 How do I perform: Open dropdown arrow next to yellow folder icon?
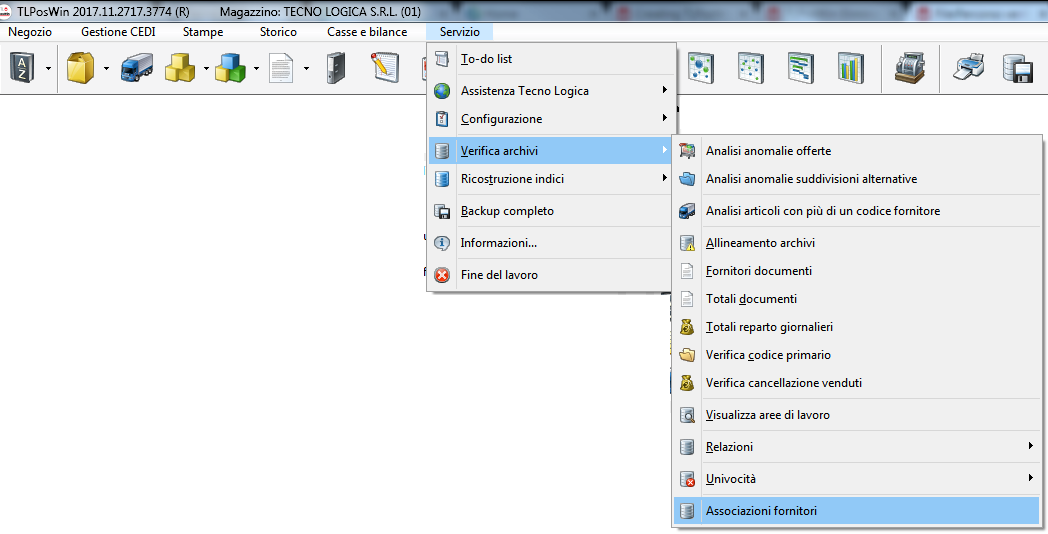[105, 69]
